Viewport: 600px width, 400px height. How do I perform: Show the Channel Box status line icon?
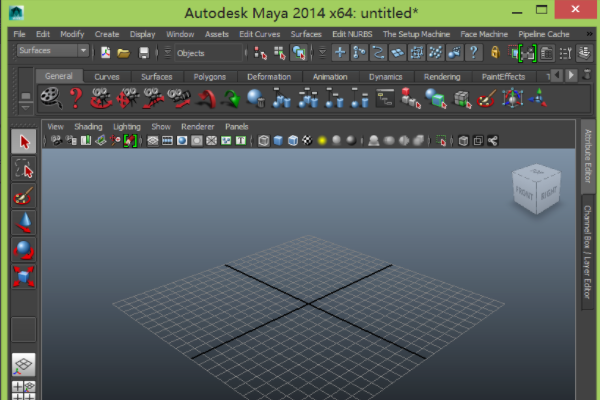click(x=585, y=53)
